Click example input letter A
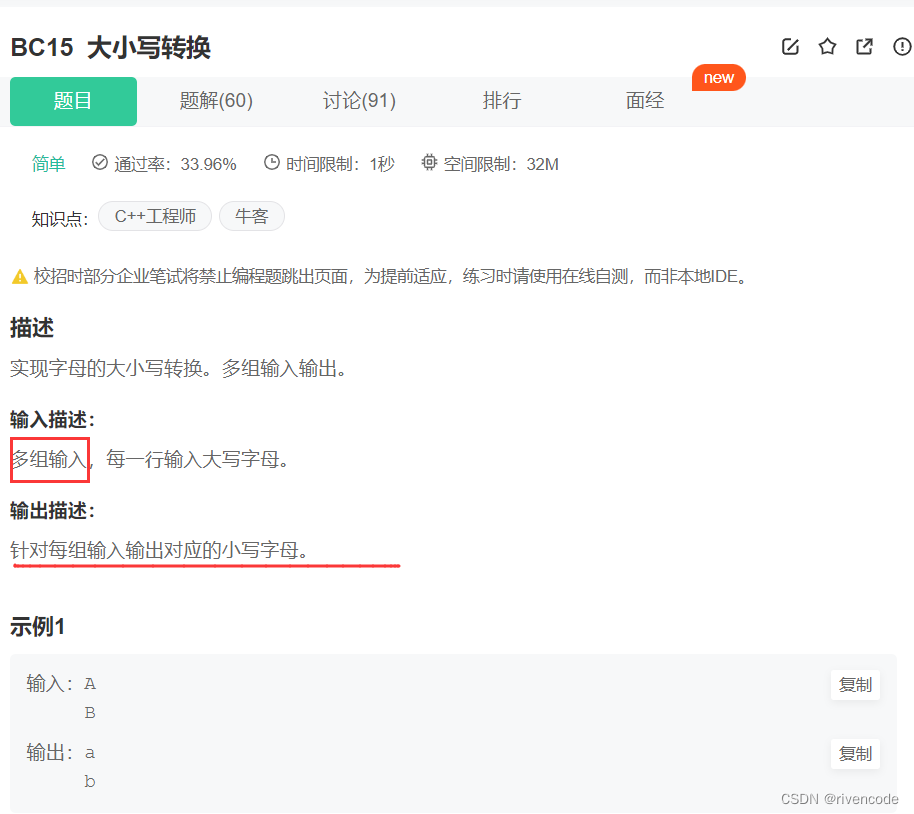 click(90, 683)
